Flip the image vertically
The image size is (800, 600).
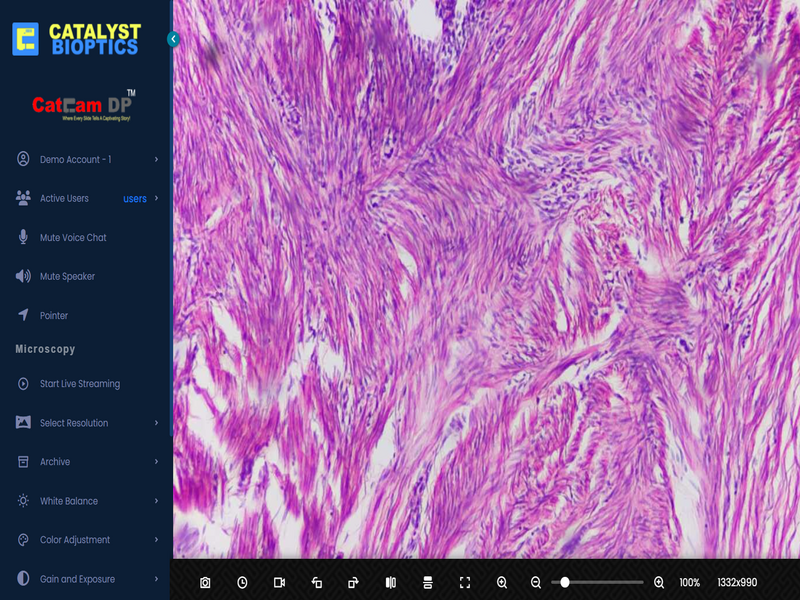(x=428, y=582)
